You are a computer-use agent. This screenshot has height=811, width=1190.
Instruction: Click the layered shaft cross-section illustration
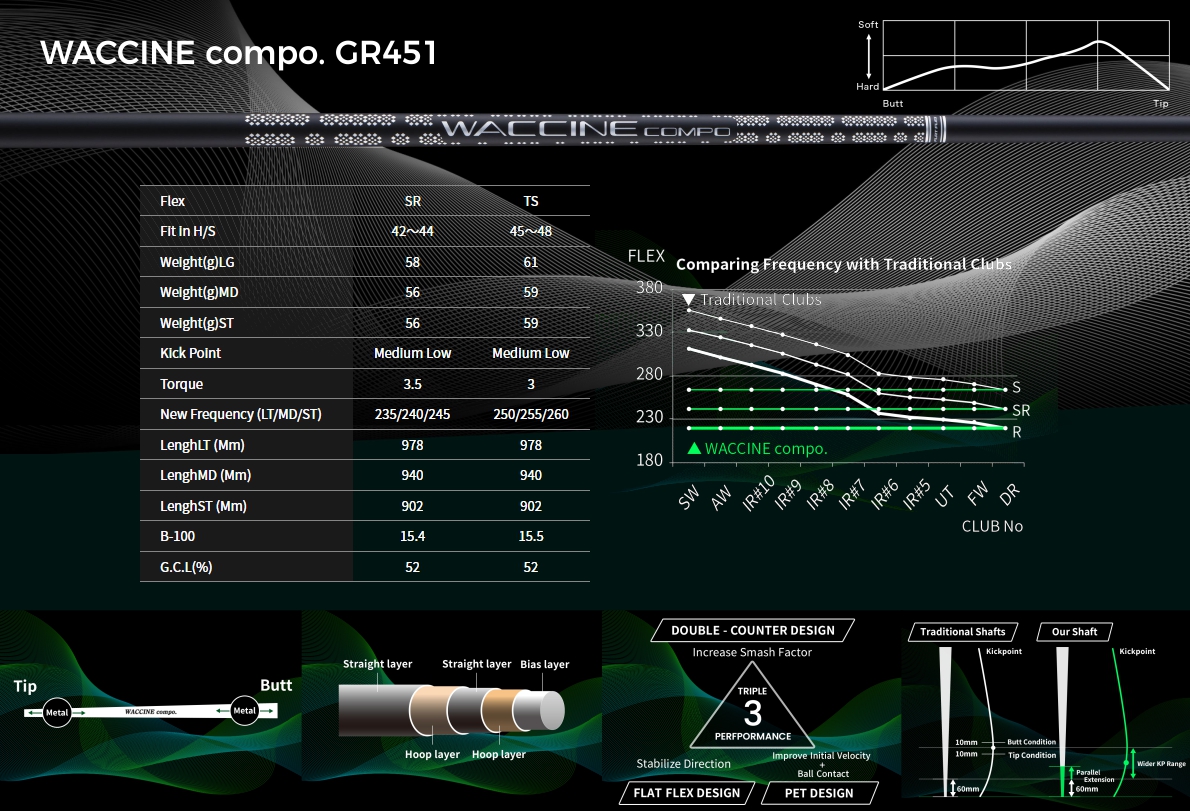pyautogui.click(x=452, y=710)
